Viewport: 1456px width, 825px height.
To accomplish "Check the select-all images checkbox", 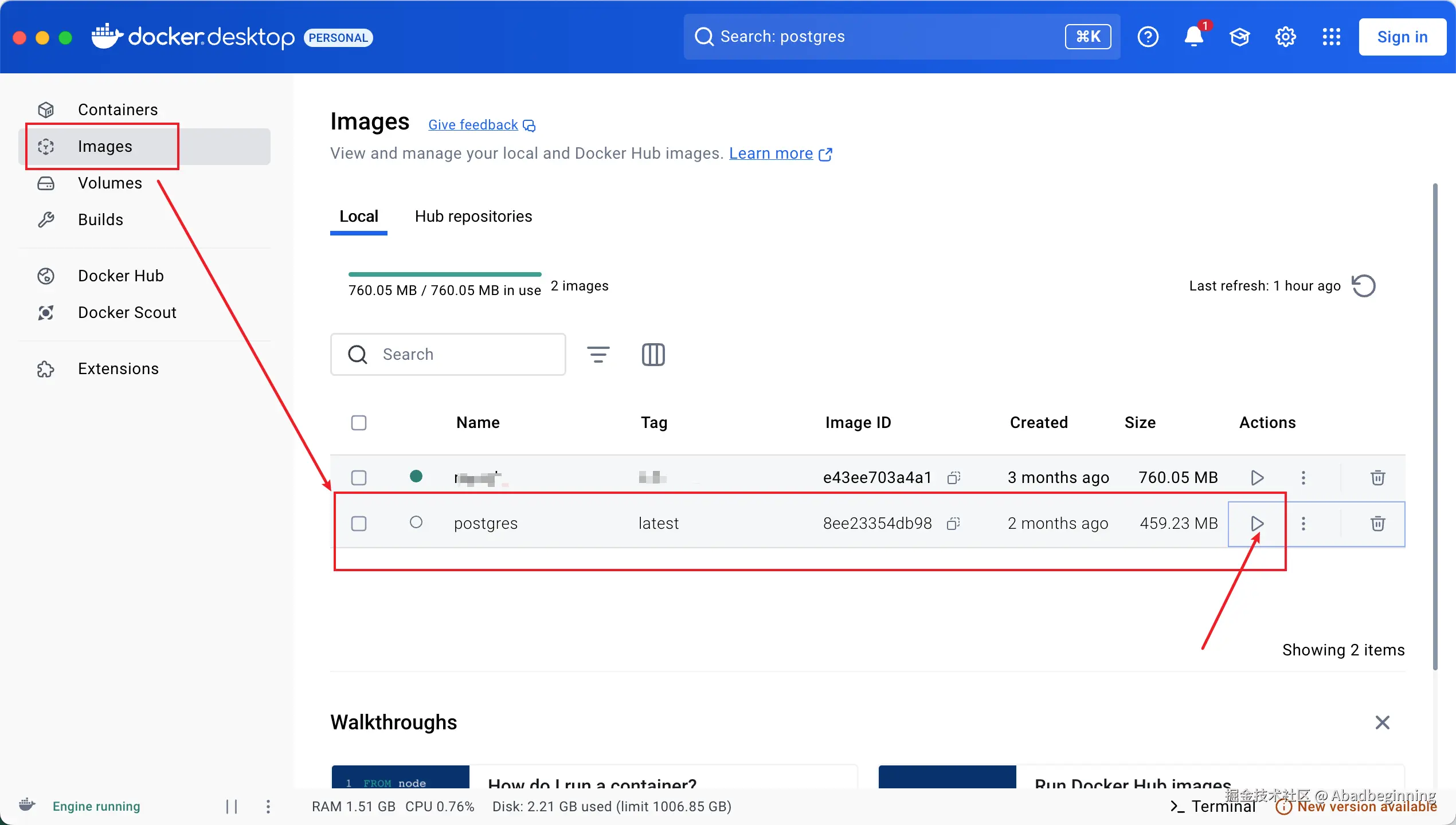I will point(359,423).
